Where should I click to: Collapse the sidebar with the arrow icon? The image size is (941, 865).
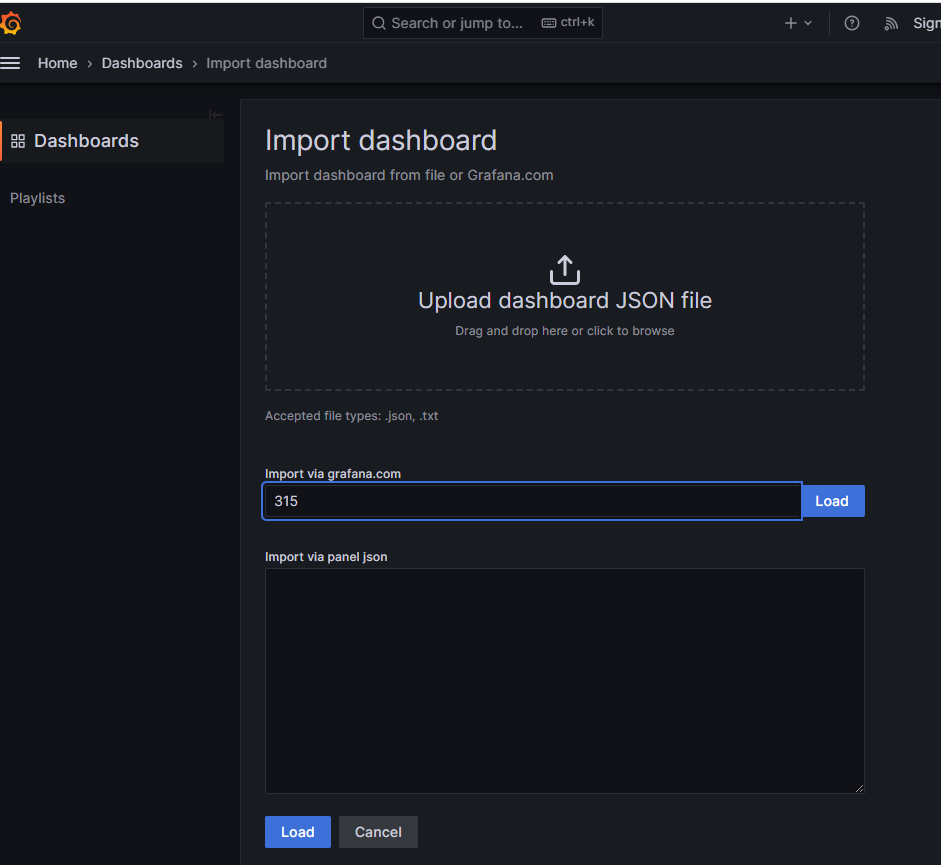[215, 115]
